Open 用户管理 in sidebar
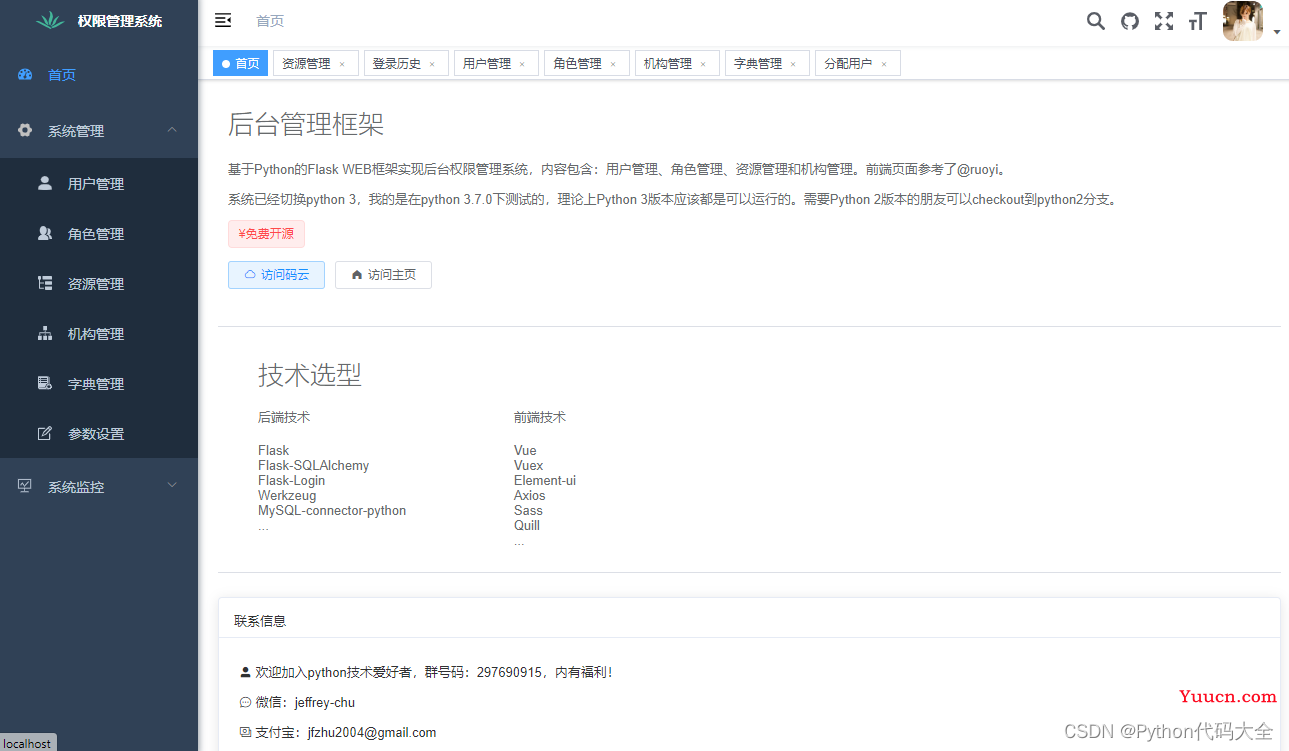 click(99, 184)
